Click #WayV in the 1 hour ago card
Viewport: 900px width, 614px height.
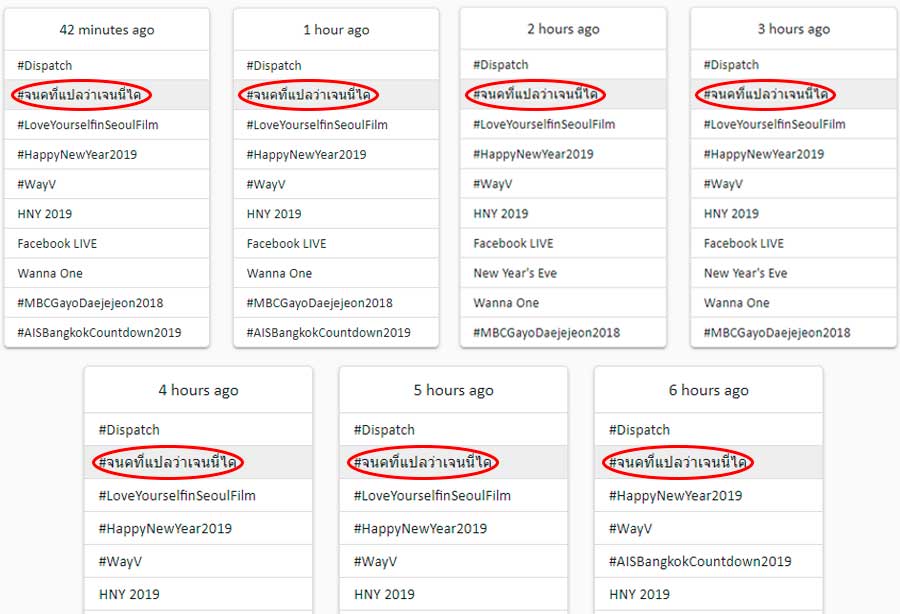(266, 184)
